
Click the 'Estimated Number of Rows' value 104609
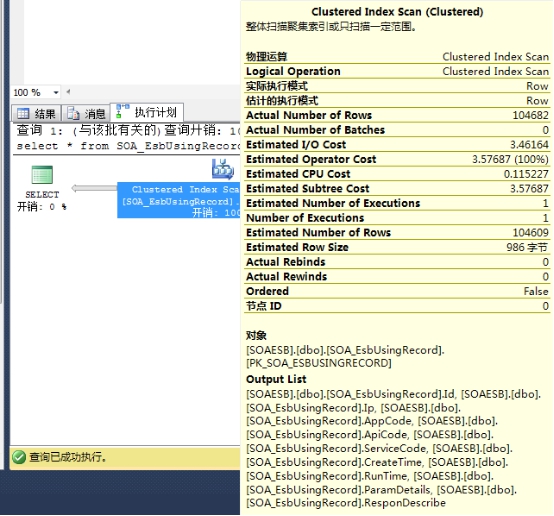tap(530, 233)
